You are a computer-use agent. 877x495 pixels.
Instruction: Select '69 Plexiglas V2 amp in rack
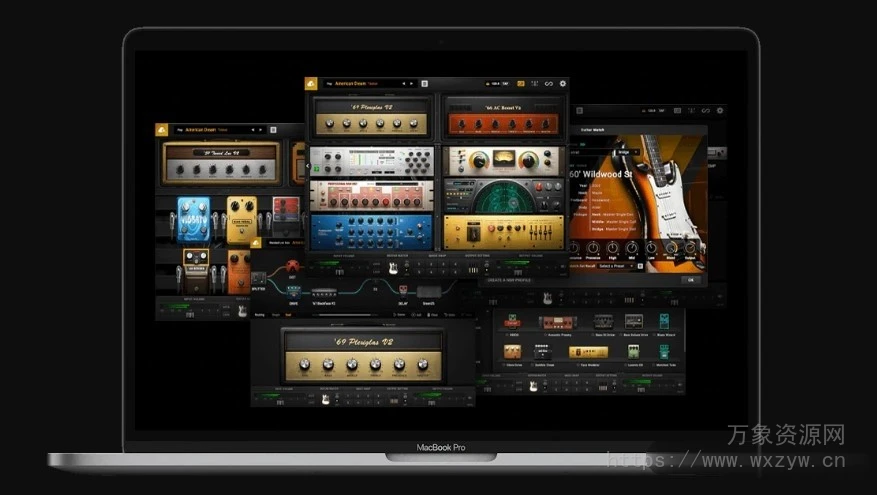tap(371, 118)
